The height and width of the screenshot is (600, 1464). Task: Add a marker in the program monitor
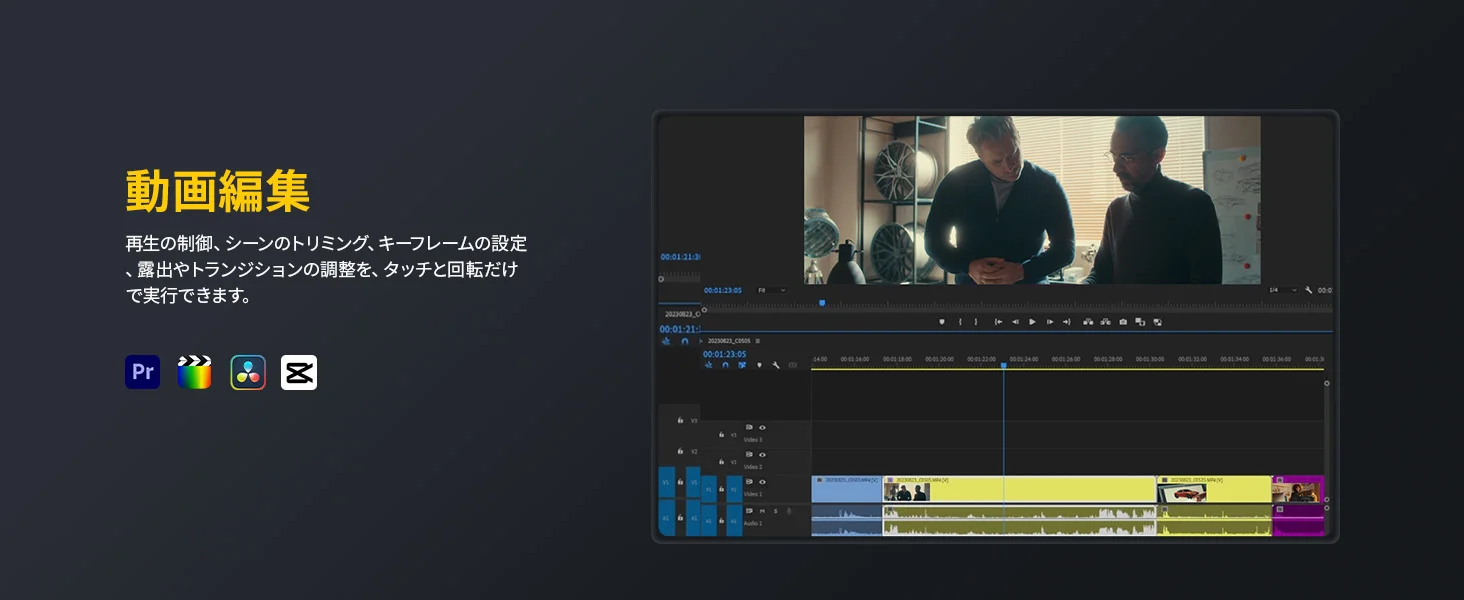point(942,322)
